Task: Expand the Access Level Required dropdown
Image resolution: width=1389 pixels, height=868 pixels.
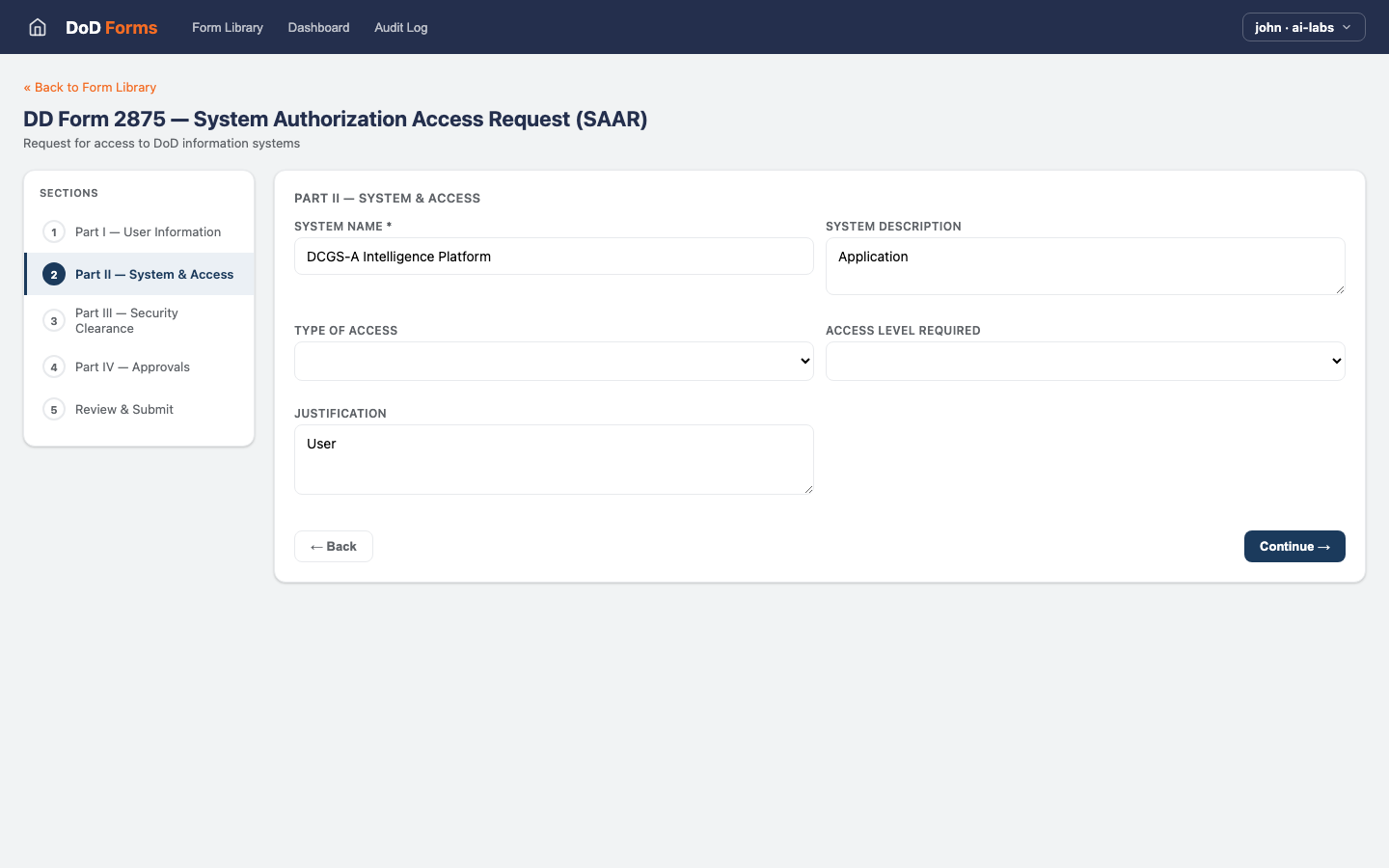Action: [1084, 361]
